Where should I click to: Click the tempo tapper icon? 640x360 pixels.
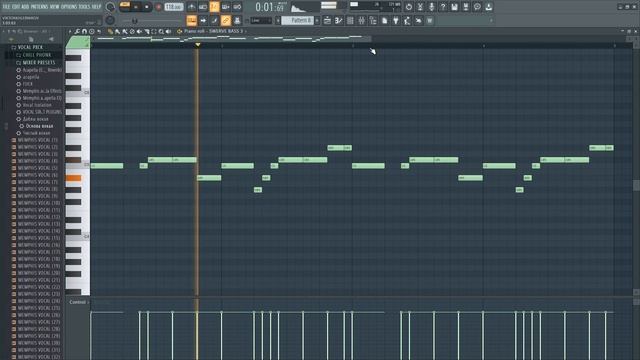click(407, 20)
